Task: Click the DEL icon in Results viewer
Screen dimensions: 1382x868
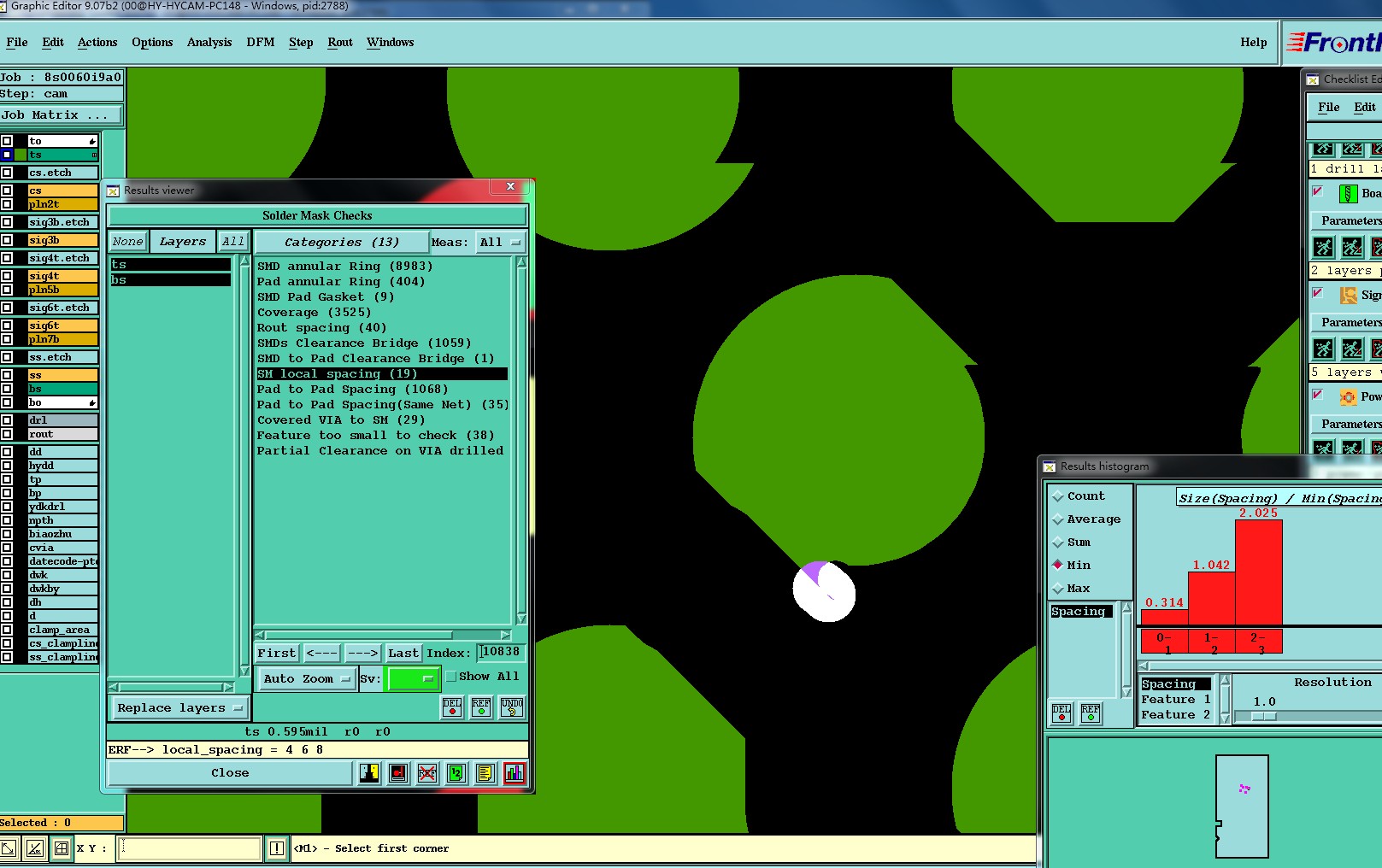Action: [x=452, y=707]
